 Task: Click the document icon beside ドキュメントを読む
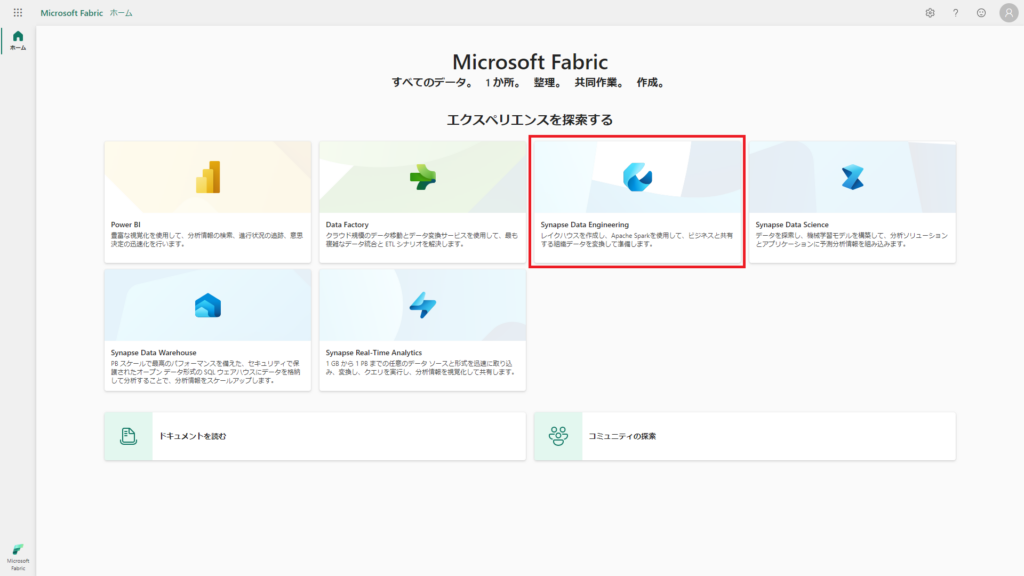128,436
